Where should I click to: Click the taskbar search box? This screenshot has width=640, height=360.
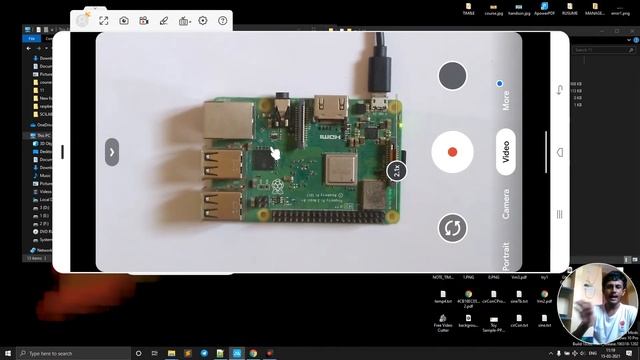[x=73, y=353]
